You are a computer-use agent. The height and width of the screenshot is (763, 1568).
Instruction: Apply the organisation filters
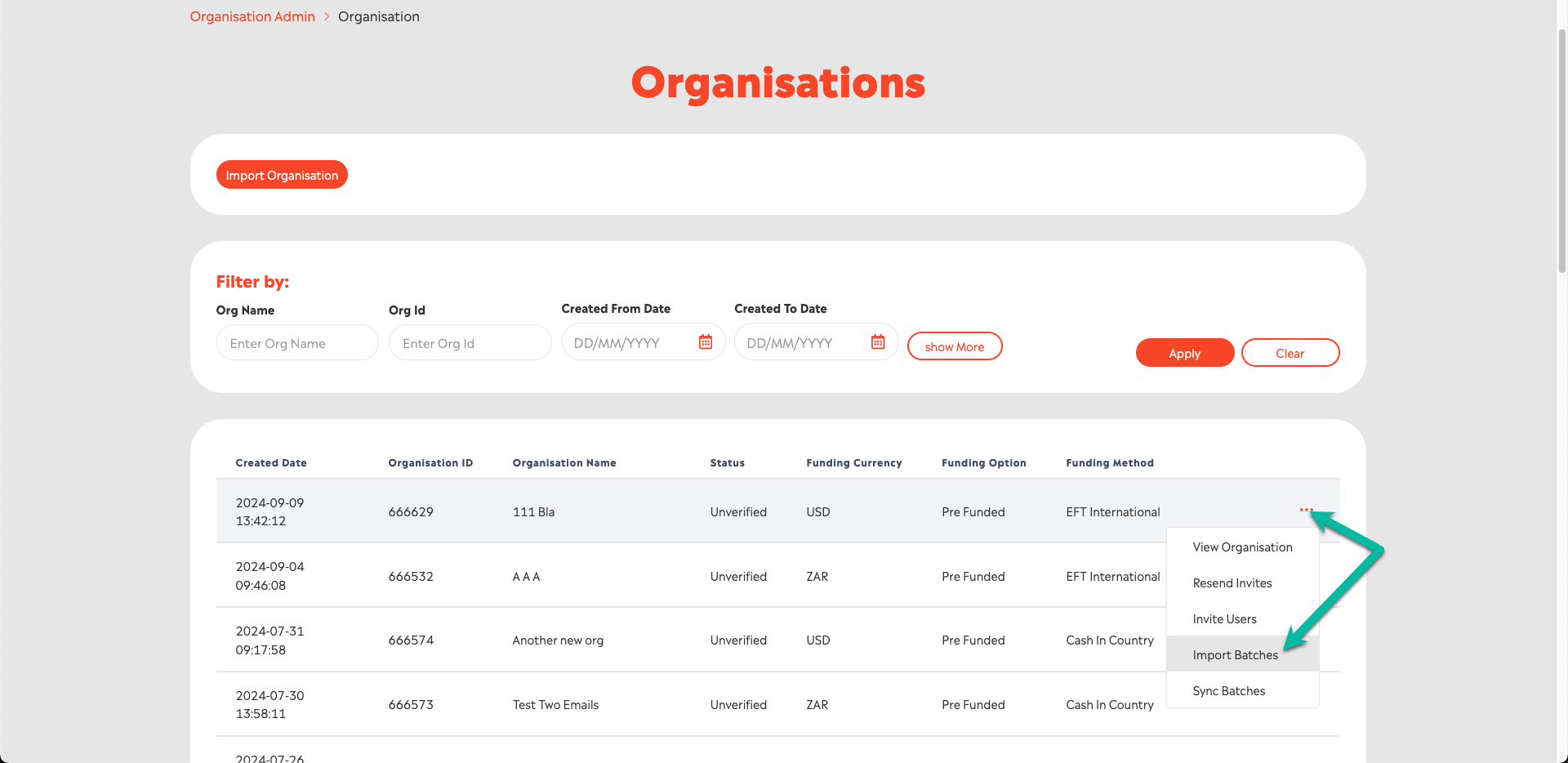coord(1184,353)
